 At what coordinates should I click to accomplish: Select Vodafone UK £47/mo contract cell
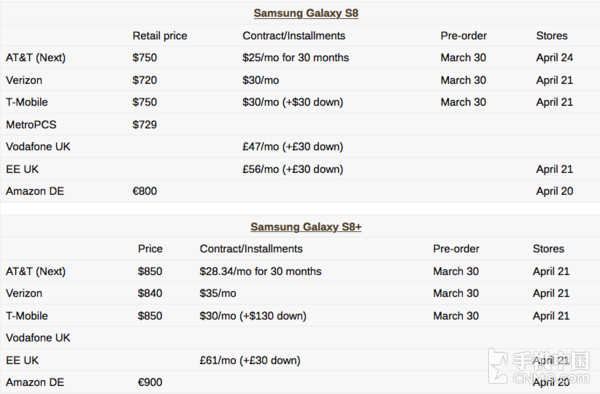[293, 147]
